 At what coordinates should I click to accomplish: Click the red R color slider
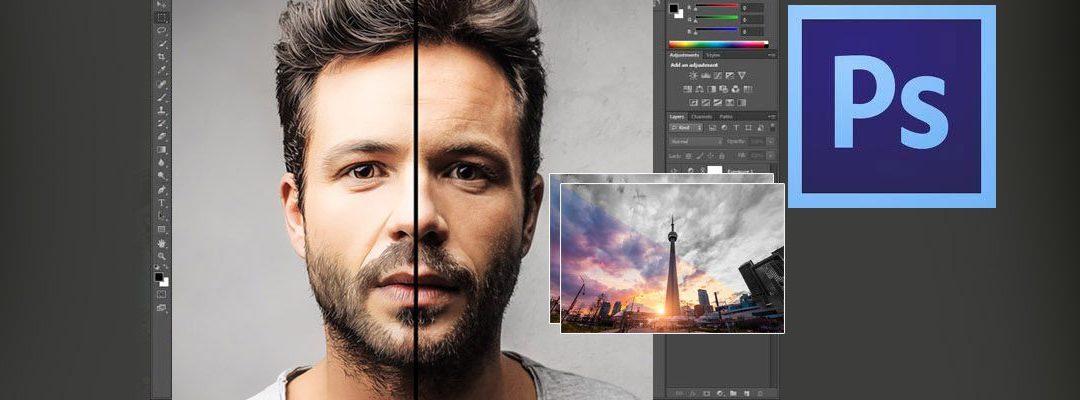tap(715, 5)
